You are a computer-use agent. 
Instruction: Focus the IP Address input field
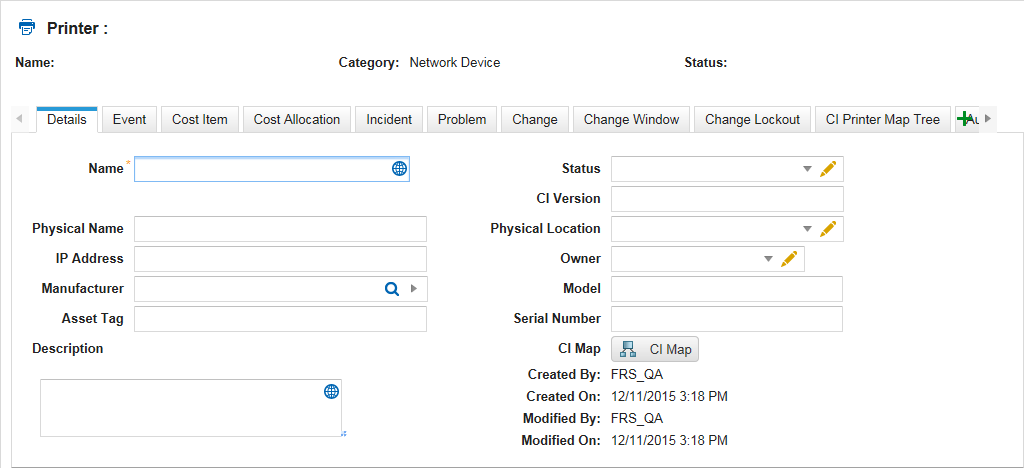click(x=280, y=259)
